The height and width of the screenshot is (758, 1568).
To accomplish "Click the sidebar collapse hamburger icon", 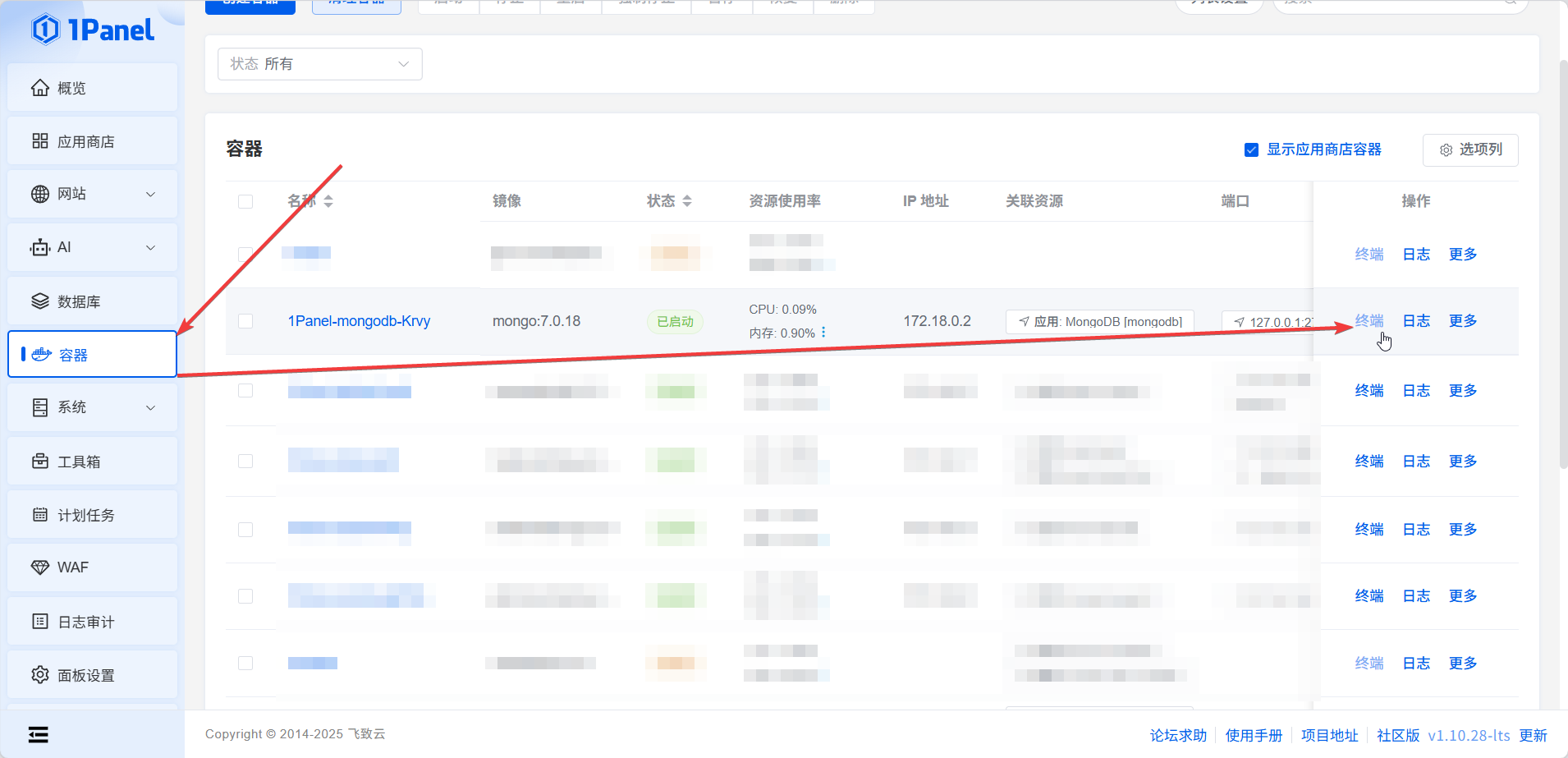I will click(38, 734).
